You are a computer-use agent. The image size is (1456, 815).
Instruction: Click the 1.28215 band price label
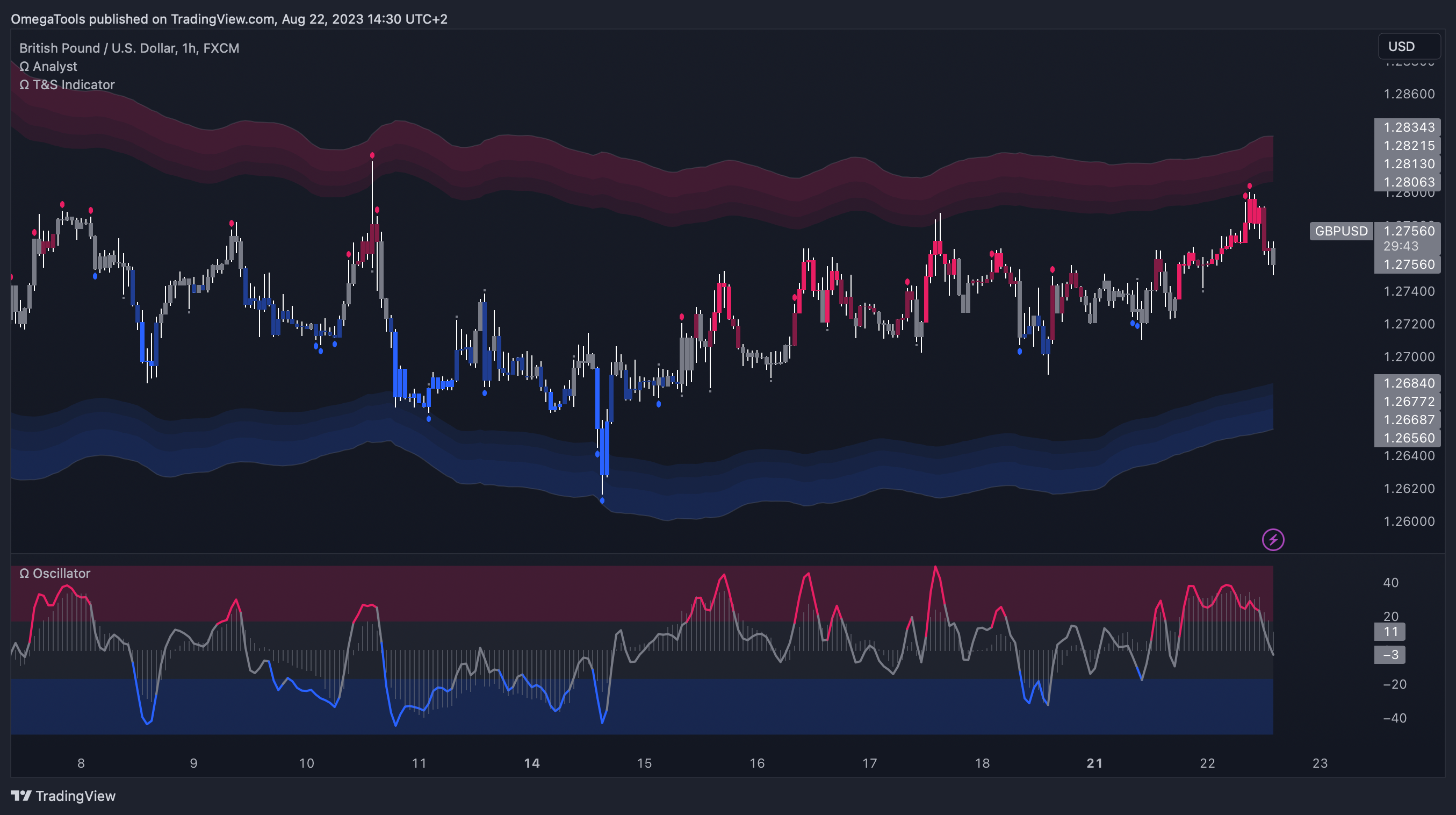pyautogui.click(x=1408, y=145)
